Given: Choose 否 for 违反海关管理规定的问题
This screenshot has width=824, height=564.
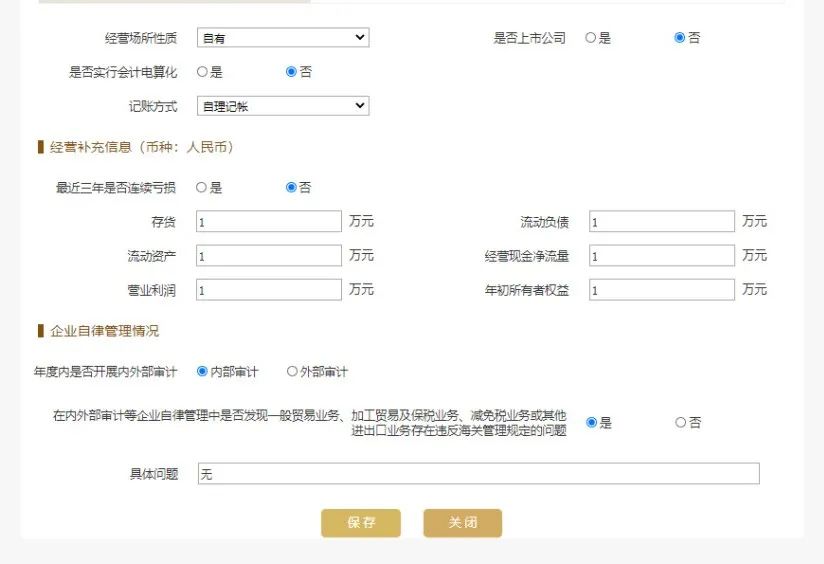Looking at the screenshot, I should point(681,423).
